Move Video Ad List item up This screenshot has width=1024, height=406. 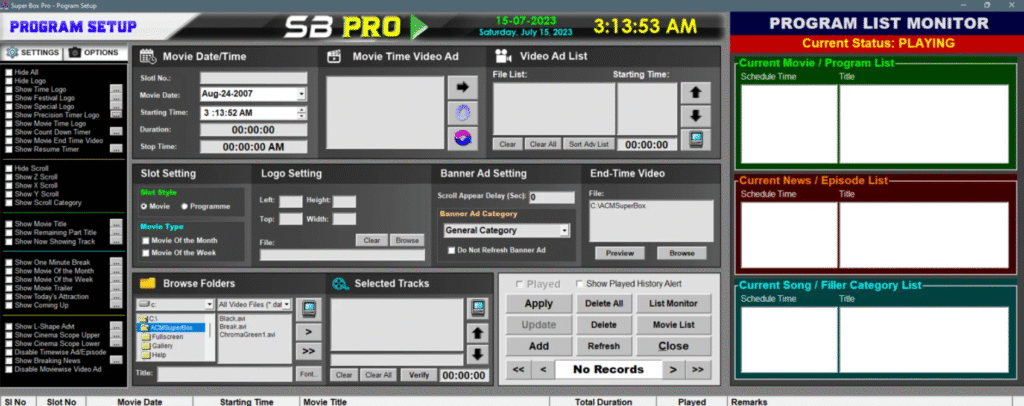coord(696,93)
